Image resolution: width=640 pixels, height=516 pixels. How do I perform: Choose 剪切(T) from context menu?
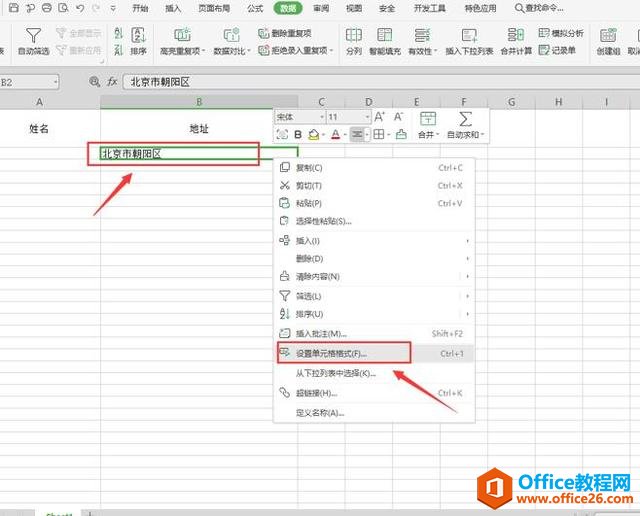pyautogui.click(x=374, y=186)
